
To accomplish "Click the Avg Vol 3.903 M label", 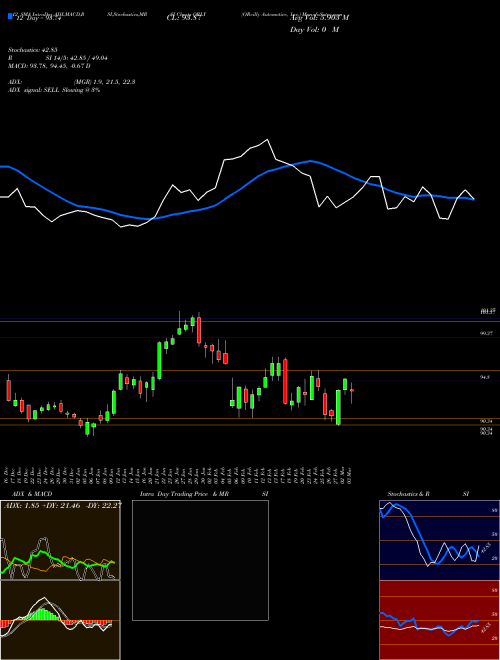I will (319, 18).
